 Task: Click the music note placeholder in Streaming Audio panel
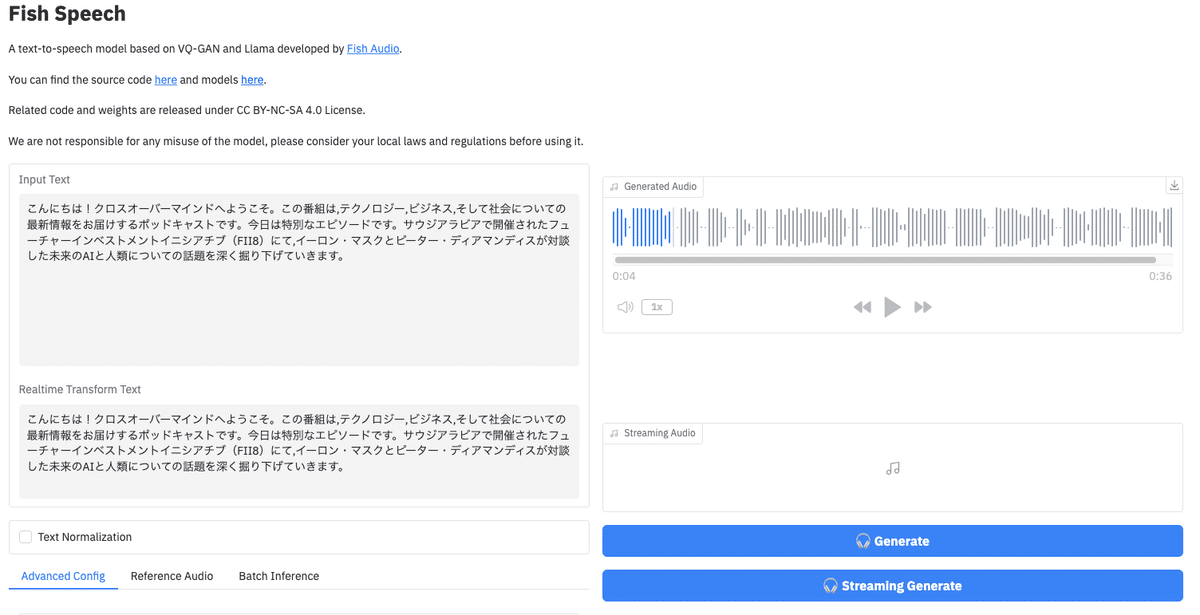click(x=892, y=466)
